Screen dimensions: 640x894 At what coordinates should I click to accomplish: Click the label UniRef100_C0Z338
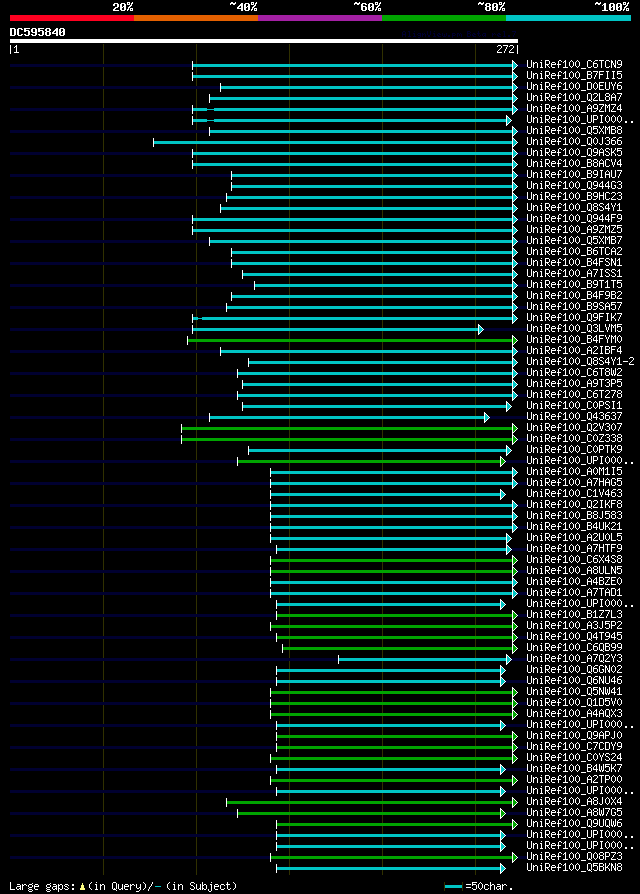[574, 438]
